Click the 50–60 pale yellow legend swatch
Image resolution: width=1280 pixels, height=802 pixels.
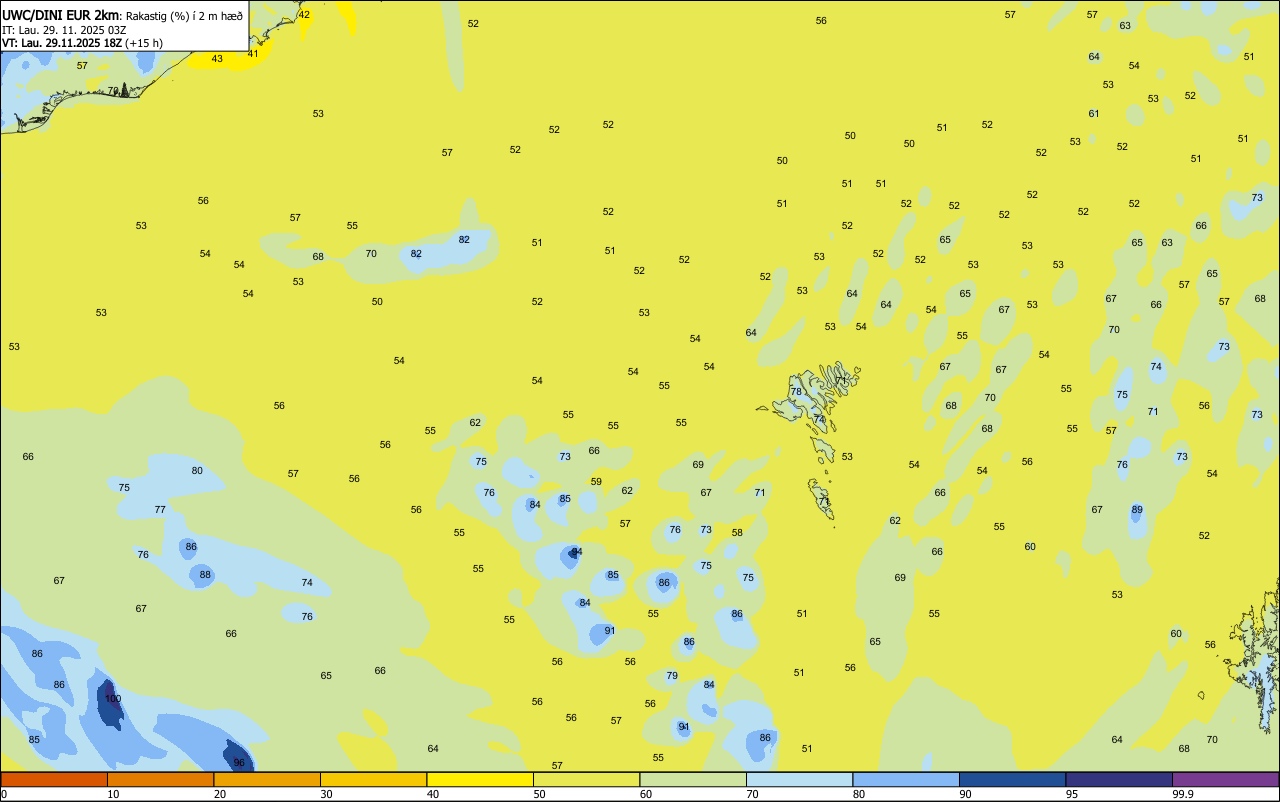pyautogui.click(x=586, y=779)
